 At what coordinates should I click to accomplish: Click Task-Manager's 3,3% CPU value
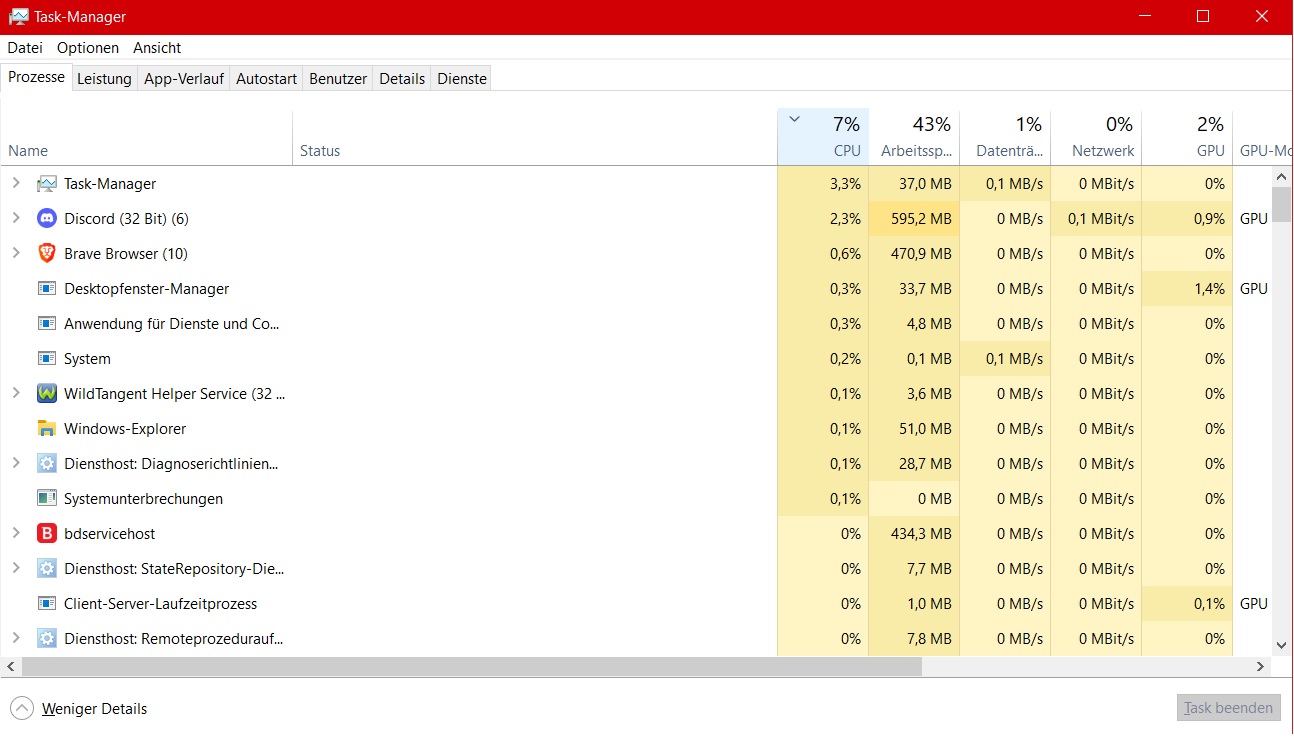tap(845, 184)
